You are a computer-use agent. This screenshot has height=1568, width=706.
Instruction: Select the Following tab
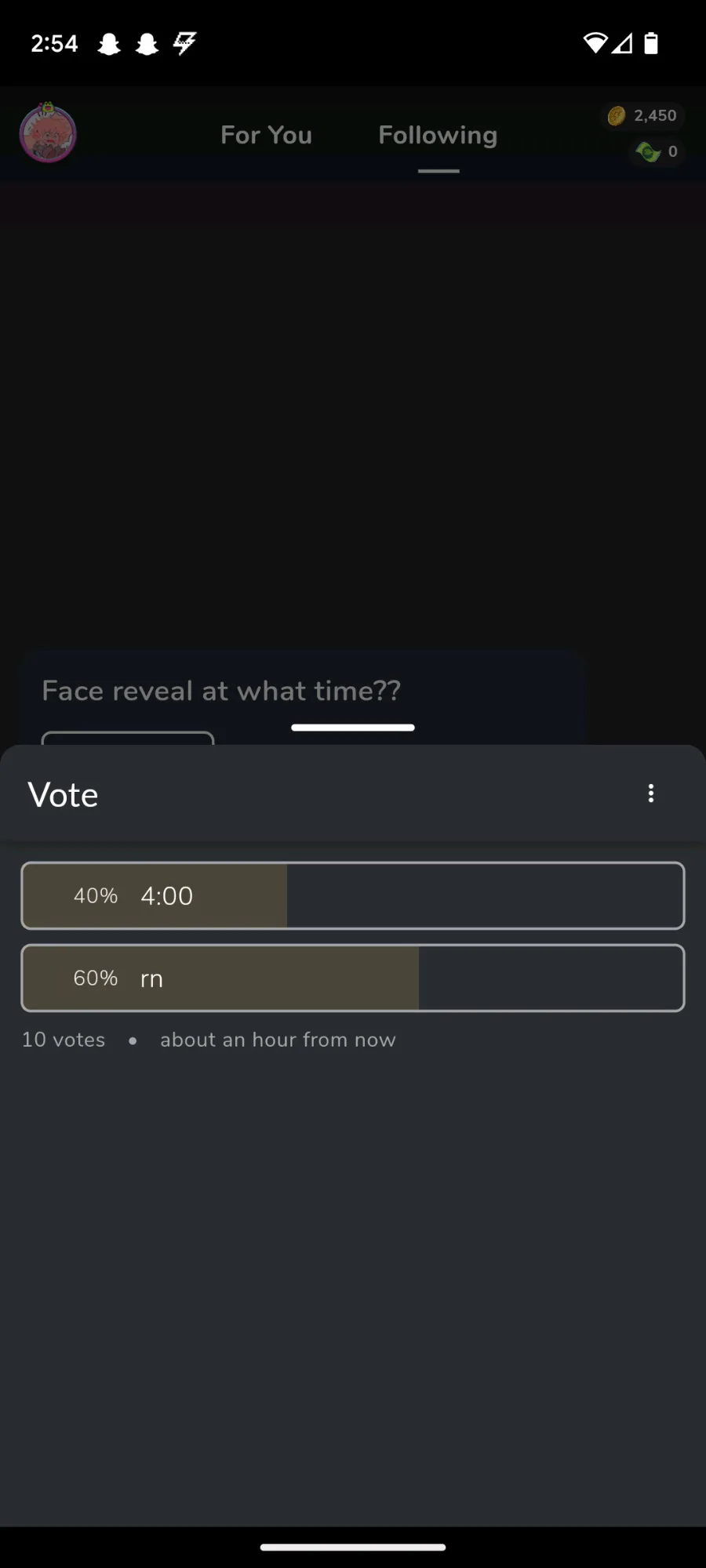pos(438,135)
